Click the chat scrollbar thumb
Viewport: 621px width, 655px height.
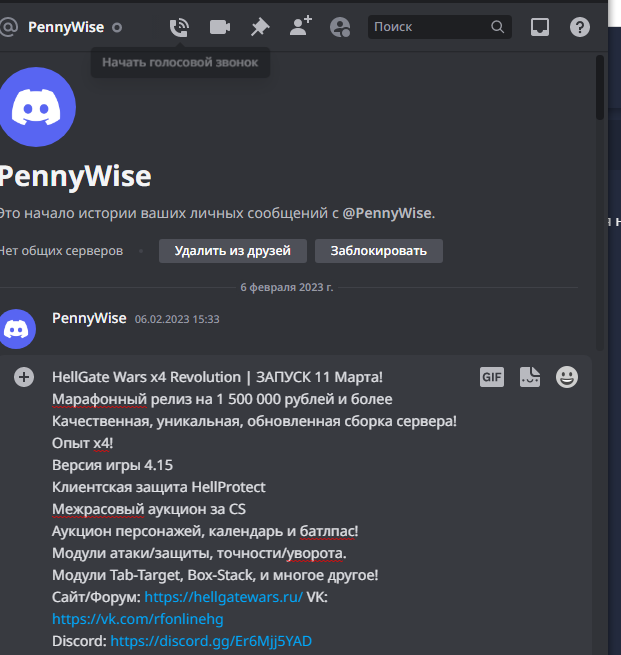coord(600,87)
